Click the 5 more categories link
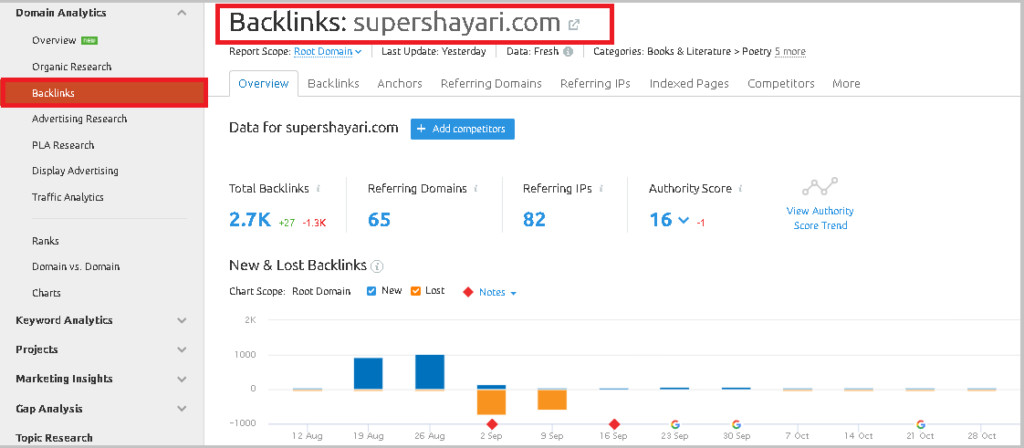 pyautogui.click(x=790, y=52)
